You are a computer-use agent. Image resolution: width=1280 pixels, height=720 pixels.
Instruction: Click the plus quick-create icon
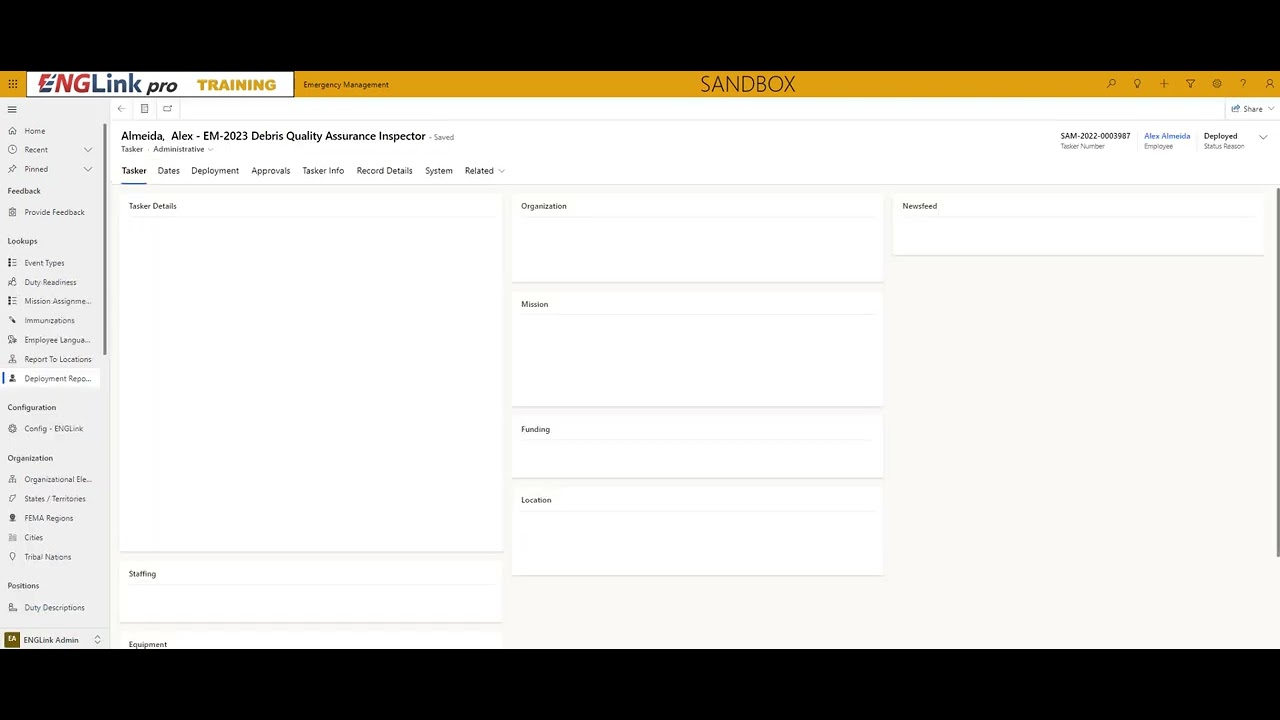[x=1164, y=84]
